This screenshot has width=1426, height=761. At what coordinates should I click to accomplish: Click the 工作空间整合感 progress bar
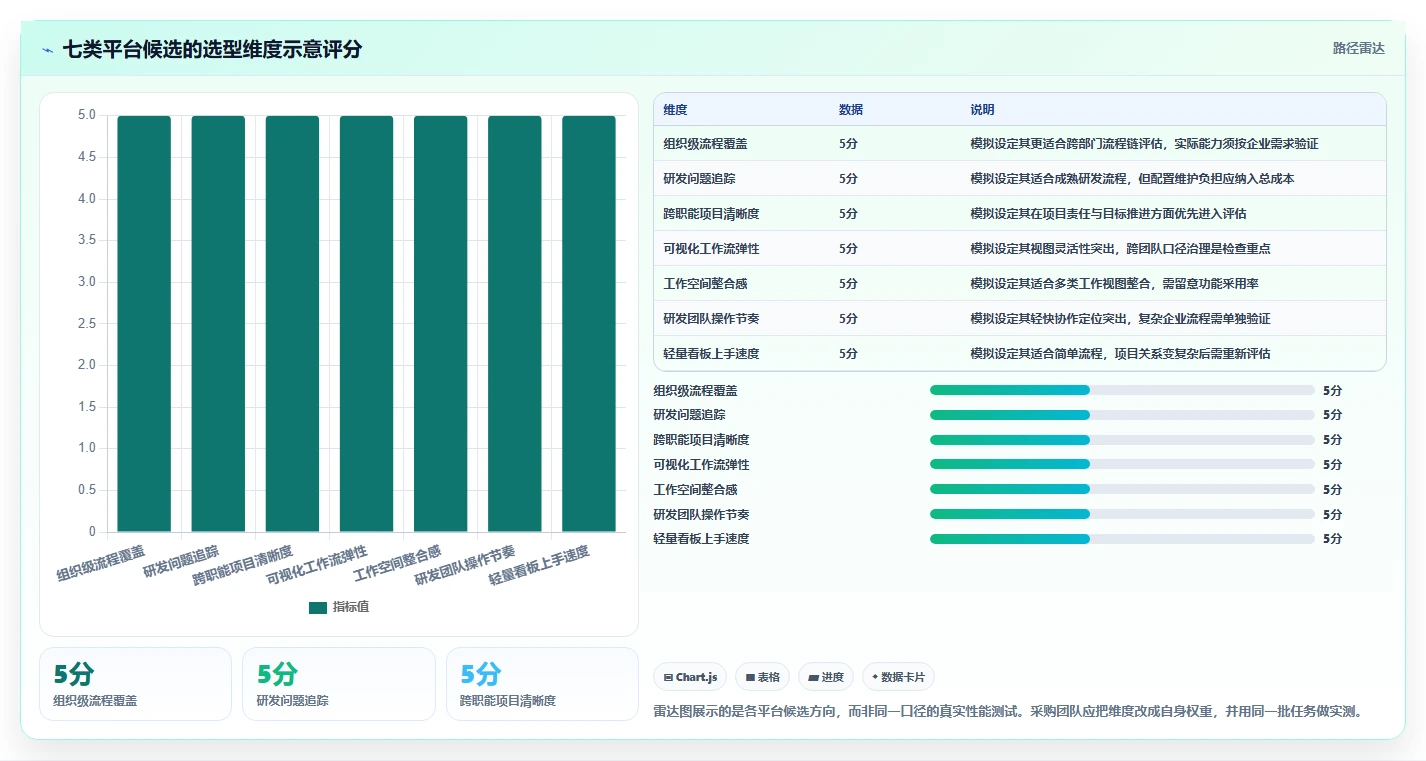click(x=1122, y=489)
